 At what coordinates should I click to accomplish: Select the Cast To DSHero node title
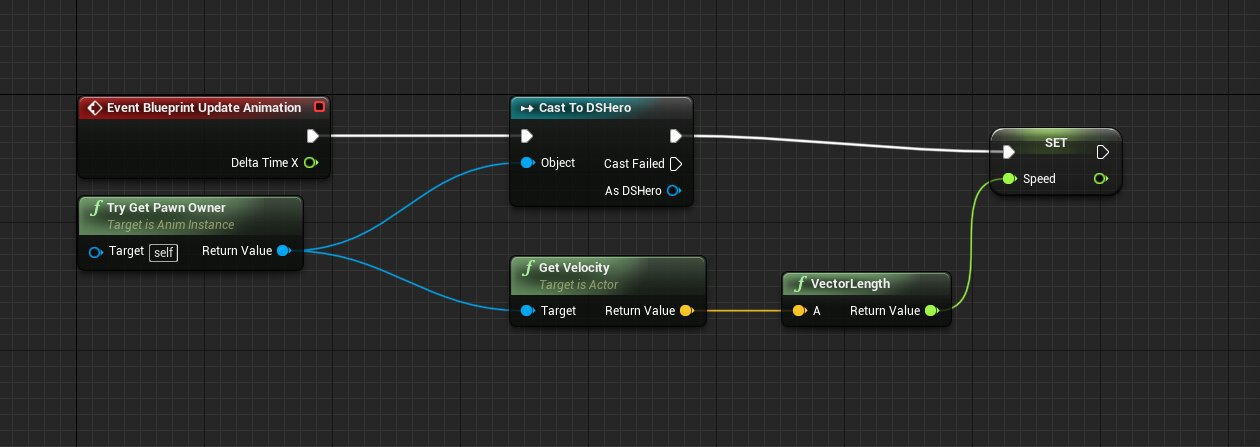[585, 108]
